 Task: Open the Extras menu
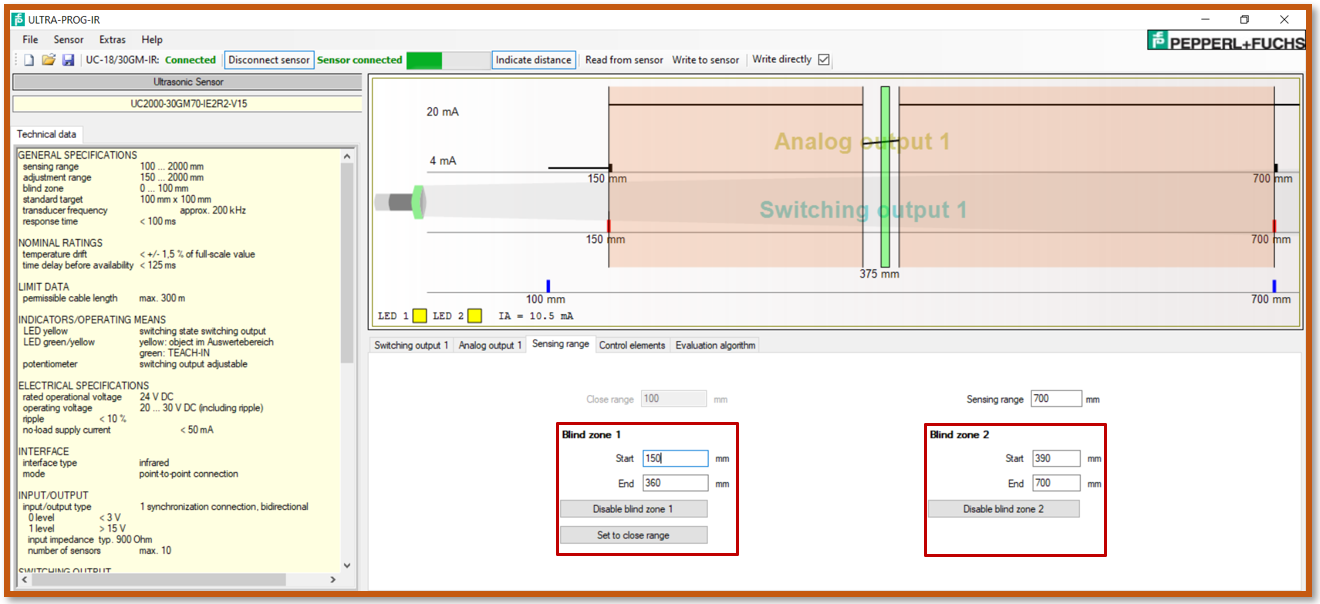pyautogui.click(x=112, y=40)
